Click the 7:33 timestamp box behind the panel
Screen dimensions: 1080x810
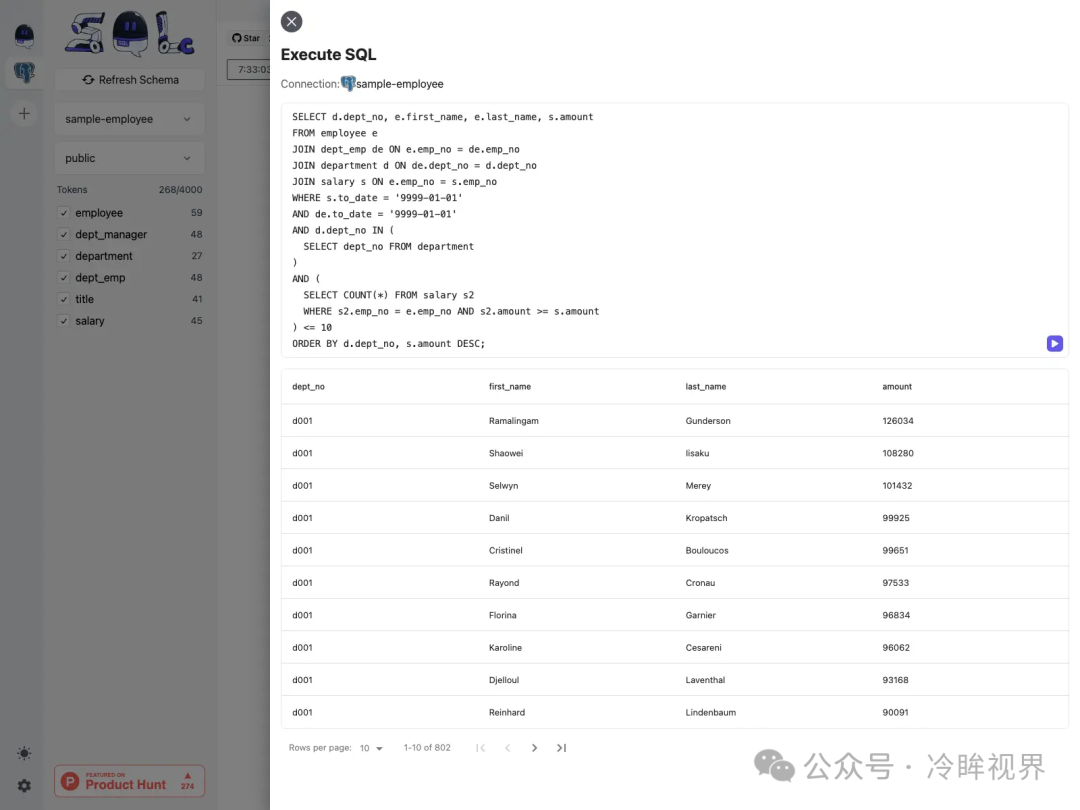pyautogui.click(x=249, y=70)
